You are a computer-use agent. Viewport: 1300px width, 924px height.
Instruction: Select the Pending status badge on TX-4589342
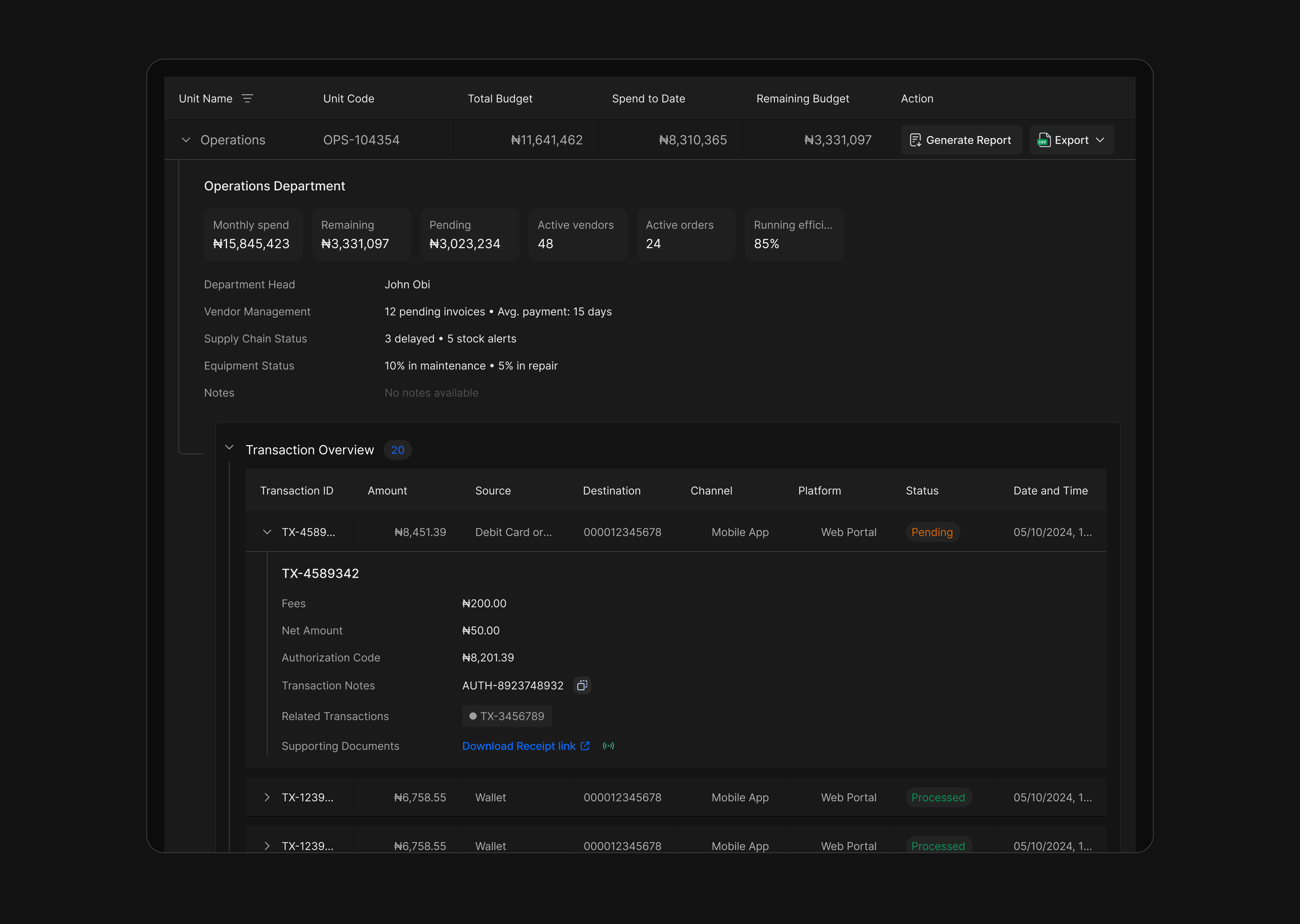point(932,532)
